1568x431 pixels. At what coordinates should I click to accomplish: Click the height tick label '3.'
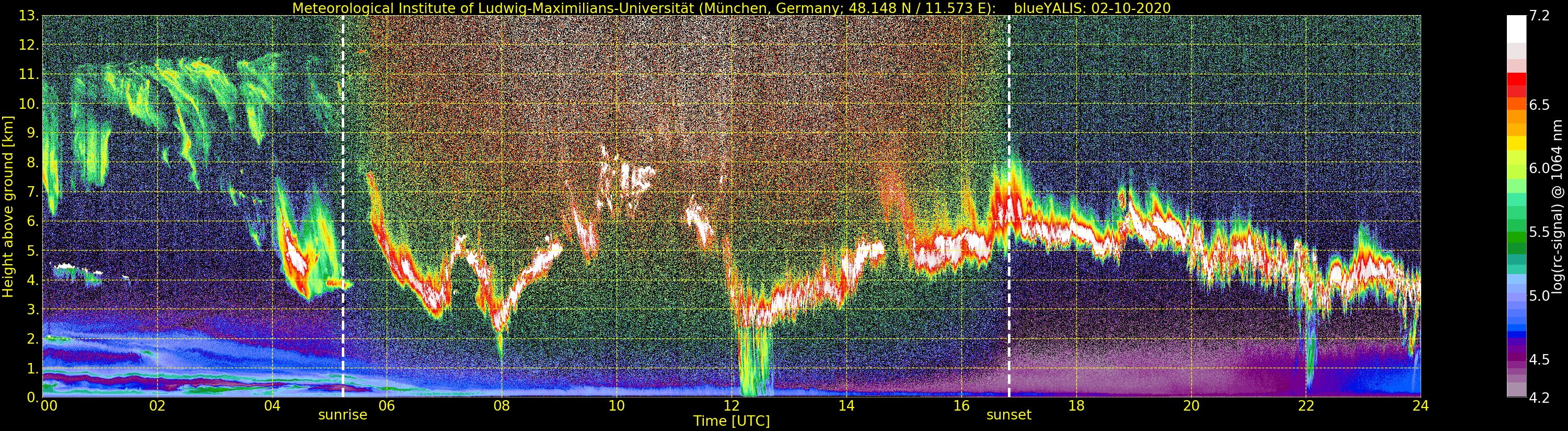[32, 310]
